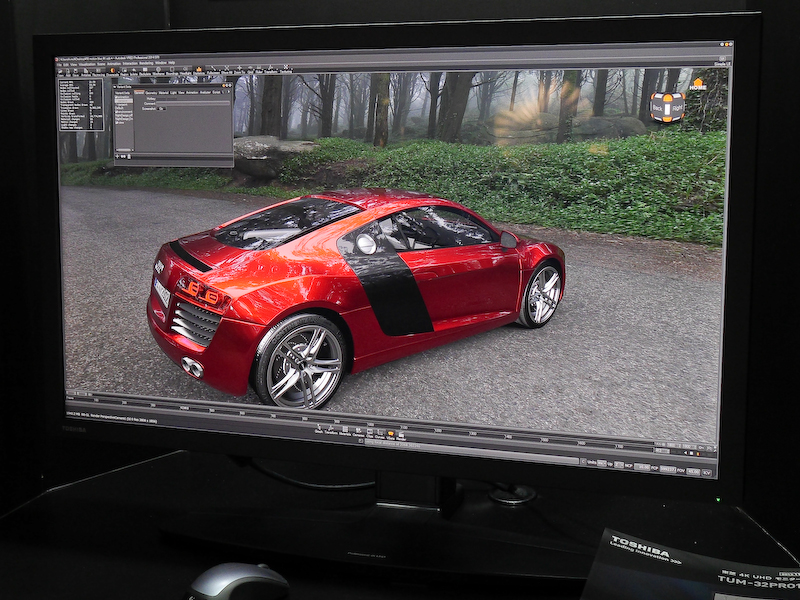Image resolution: width=800 pixels, height=600 pixels.
Task: Open the Cameras quick access icon
Action: click(358, 433)
